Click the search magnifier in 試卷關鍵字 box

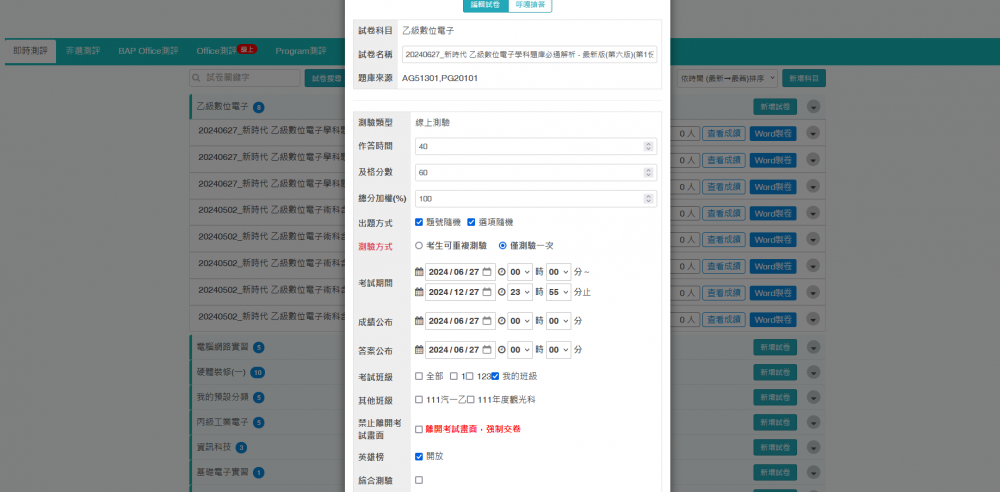[197, 77]
